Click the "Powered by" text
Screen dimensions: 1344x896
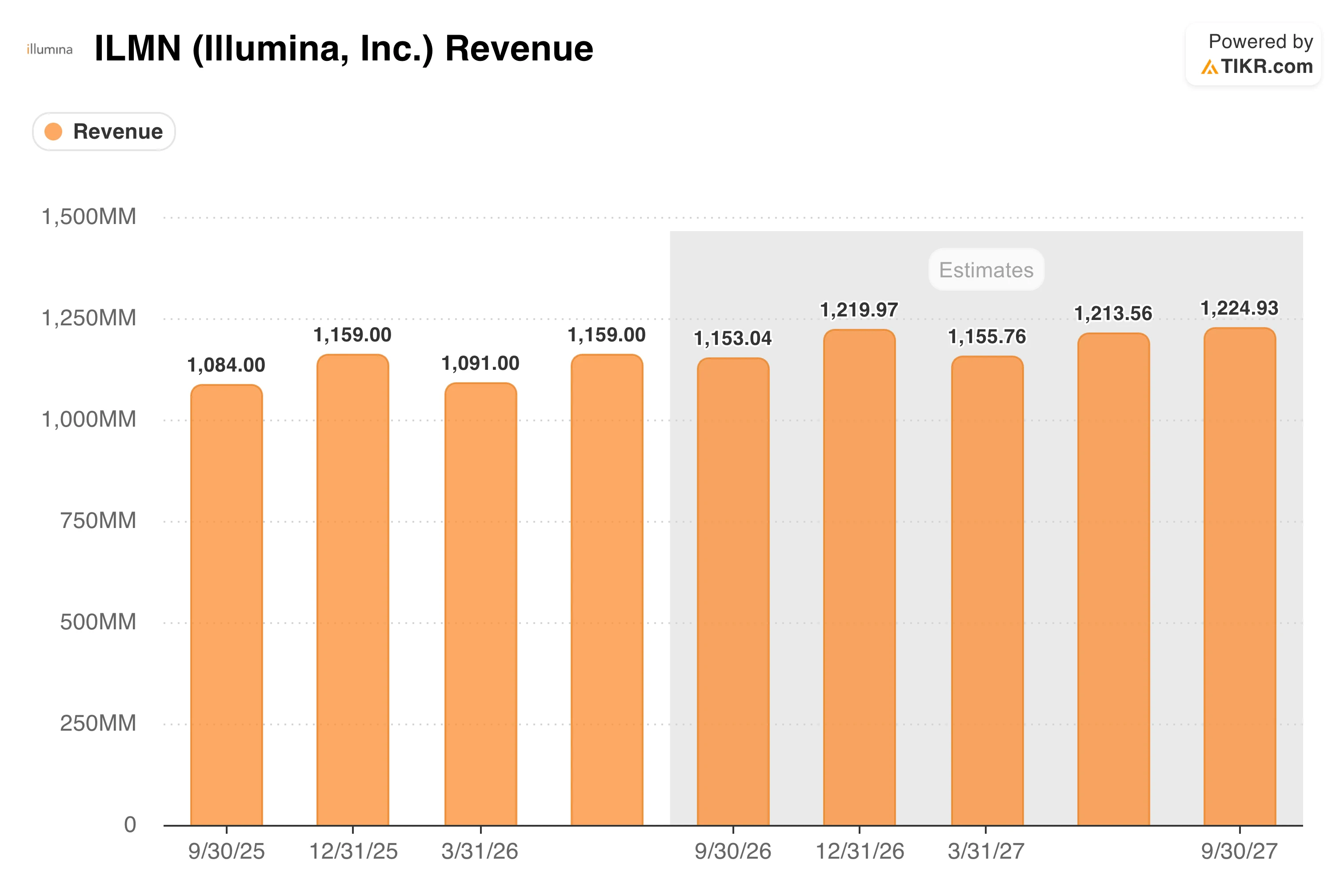(x=1260, y=42)
